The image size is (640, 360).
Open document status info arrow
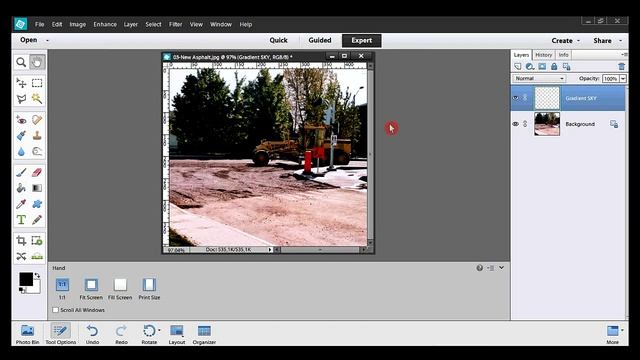(x=270, y=249)
